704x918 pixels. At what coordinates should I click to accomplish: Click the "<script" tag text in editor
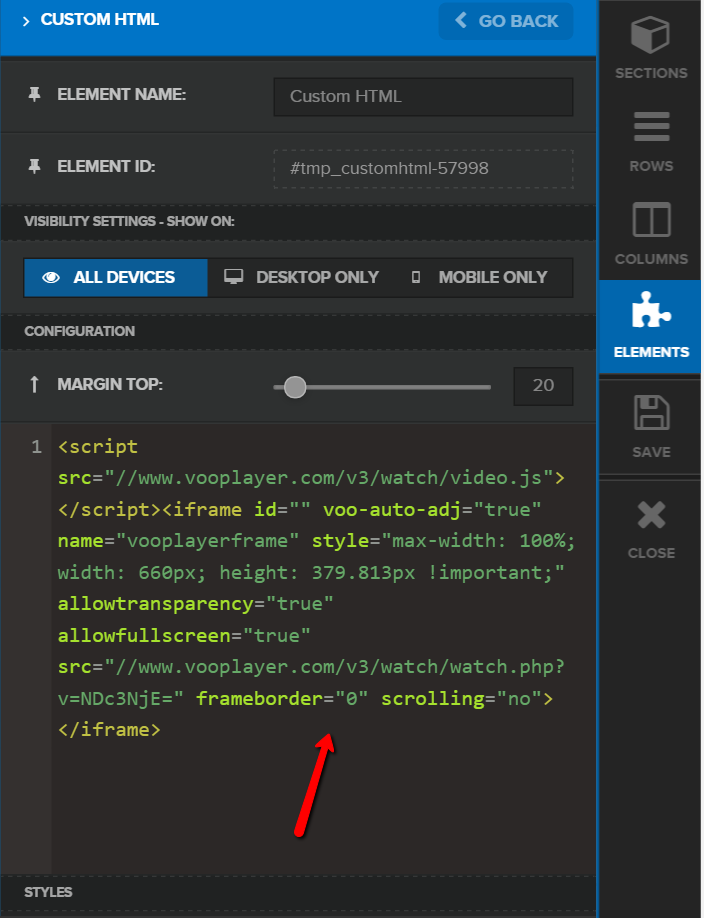pyautogui.click(x=98, y=447)
